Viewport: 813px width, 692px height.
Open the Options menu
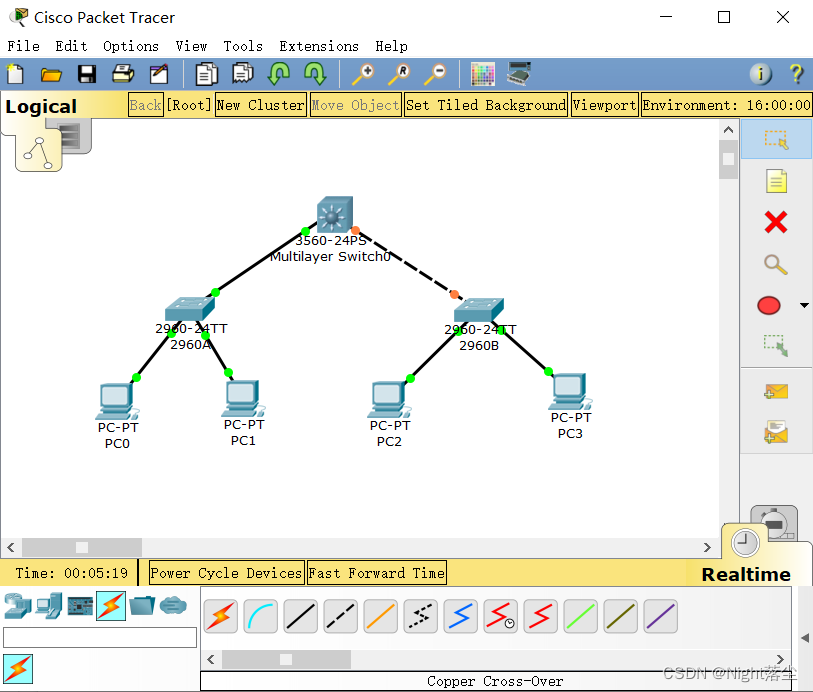pyautogui.click(x=131, y=46)
